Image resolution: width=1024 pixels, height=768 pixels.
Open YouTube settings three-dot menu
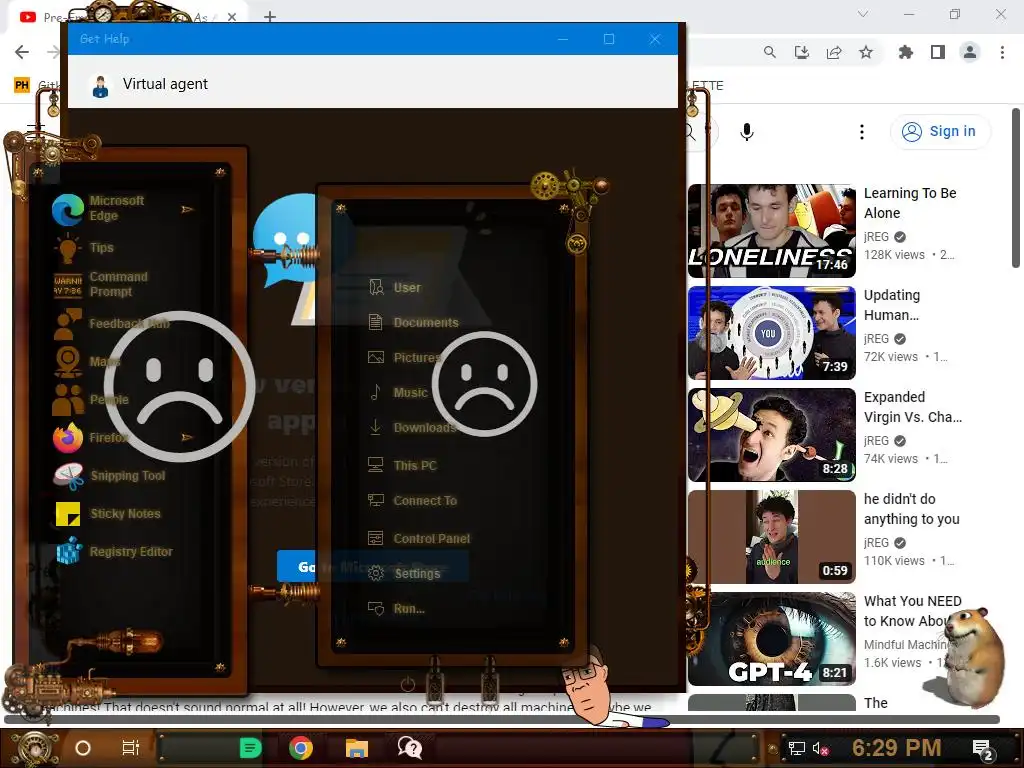(x=862, y=132)
